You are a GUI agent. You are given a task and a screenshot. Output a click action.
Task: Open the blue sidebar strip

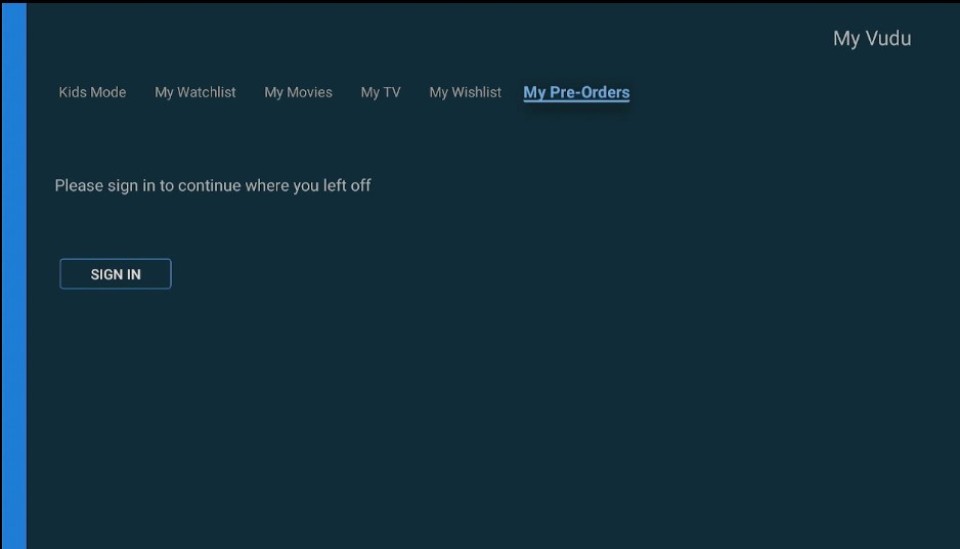click(x=13, y=275)
